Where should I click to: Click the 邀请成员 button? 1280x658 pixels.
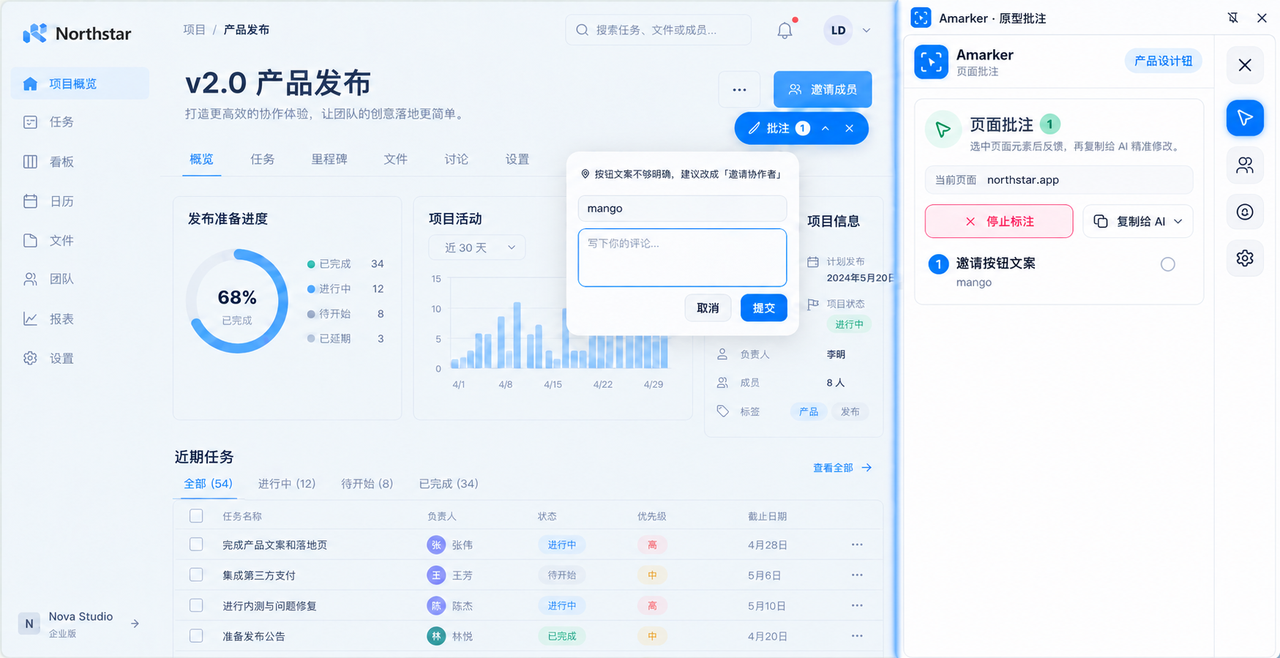822,89
